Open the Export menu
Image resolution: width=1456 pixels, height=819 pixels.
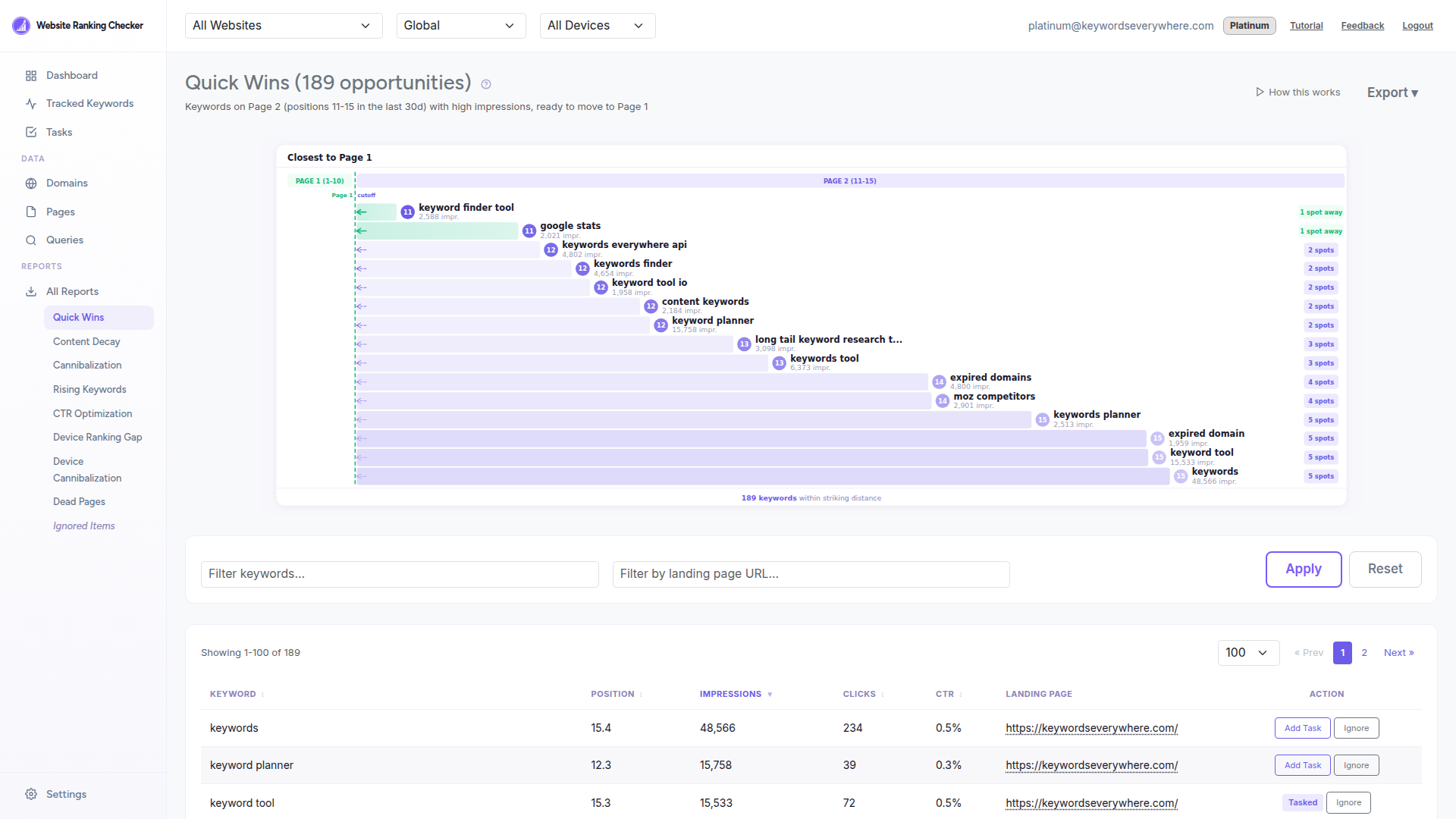[x=1392, y=92]
